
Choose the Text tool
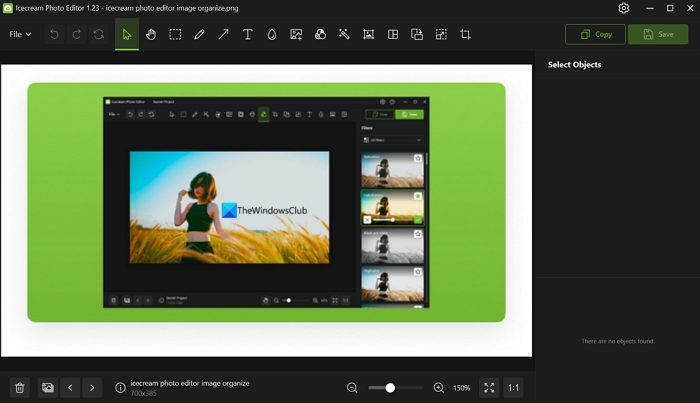(x=247, y=34)
